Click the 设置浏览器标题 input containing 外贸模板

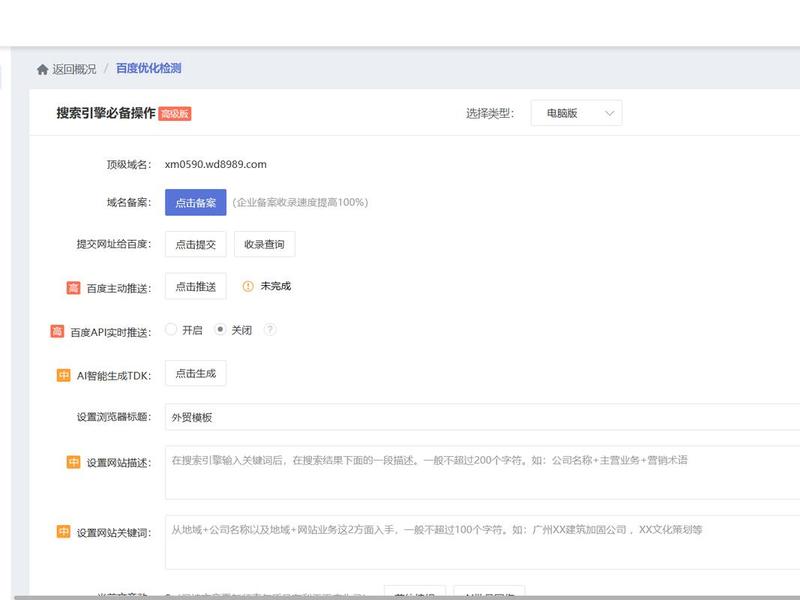[x=482, y=417]
